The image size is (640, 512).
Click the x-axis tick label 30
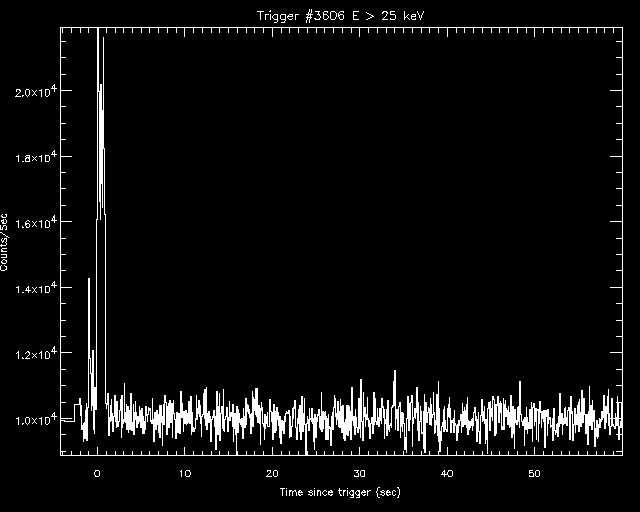360,474
